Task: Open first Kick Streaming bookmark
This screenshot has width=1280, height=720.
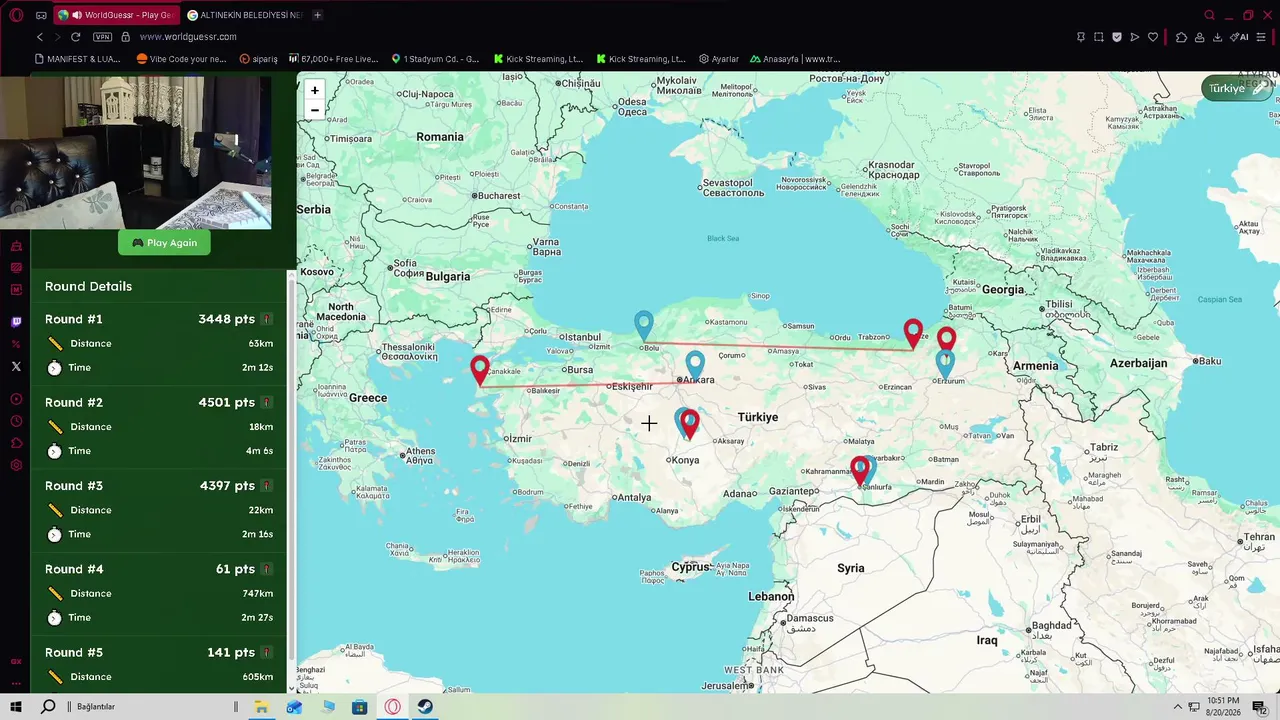Action: [x=537, y=59]
